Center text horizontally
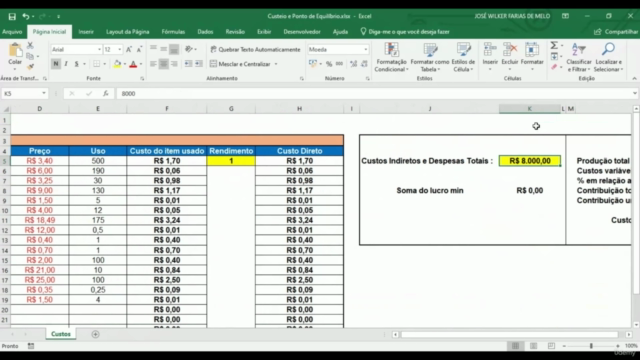Viewport: 640px width, 360px height. pyautogui.click(x=163, y=64)
